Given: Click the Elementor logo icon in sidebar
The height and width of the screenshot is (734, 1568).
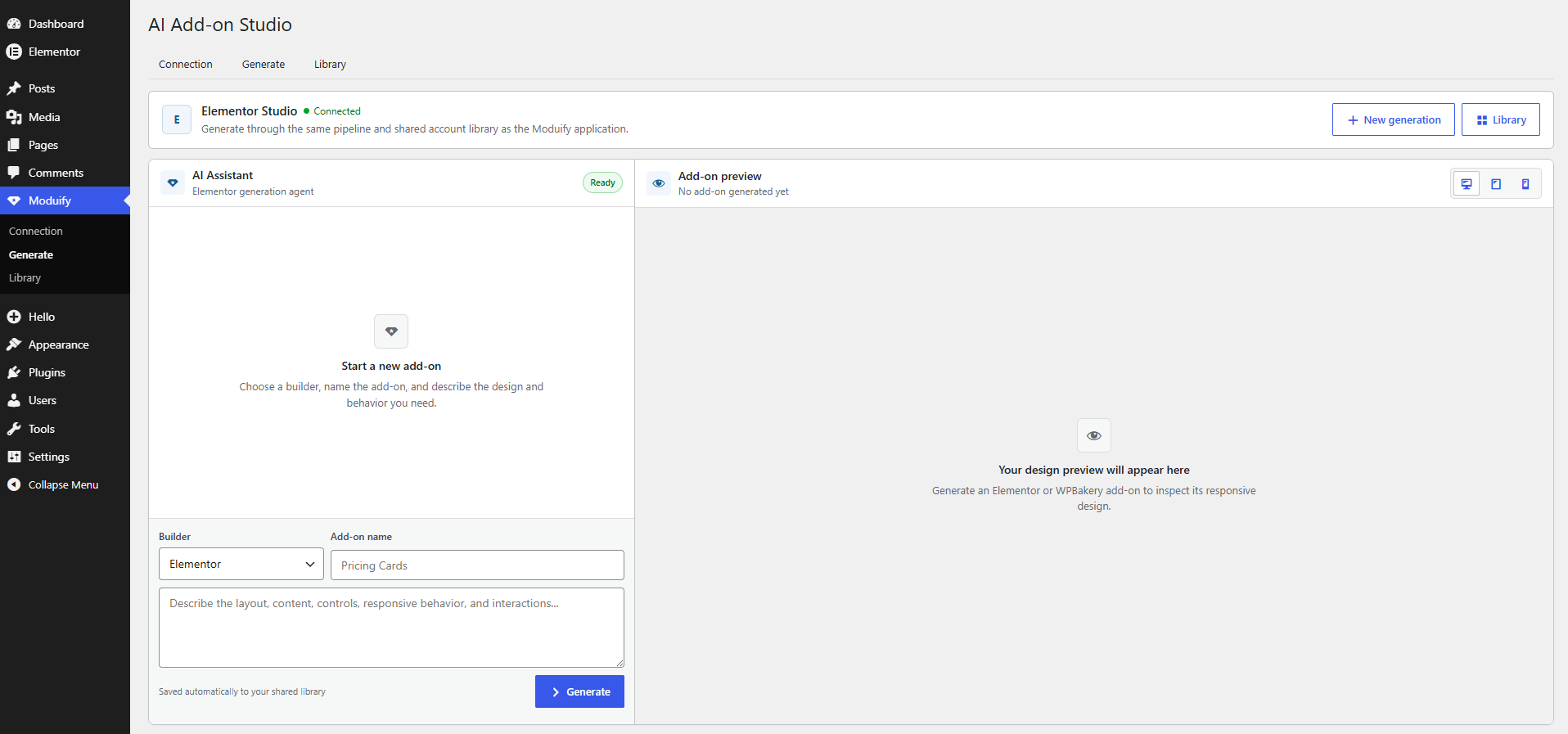Looking at the screenshot, I should [x=14, y=52].
